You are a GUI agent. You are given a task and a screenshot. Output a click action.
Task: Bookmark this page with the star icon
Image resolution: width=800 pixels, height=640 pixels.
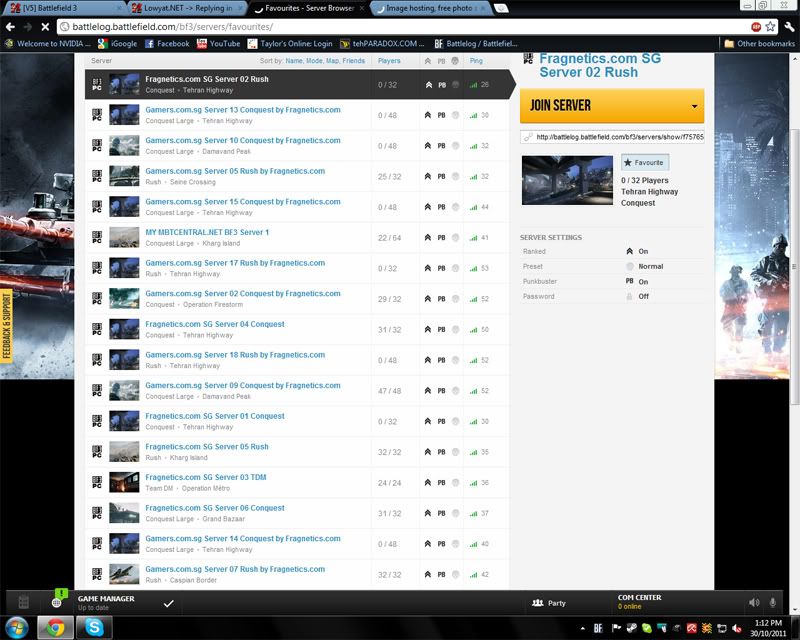(770, 27)
